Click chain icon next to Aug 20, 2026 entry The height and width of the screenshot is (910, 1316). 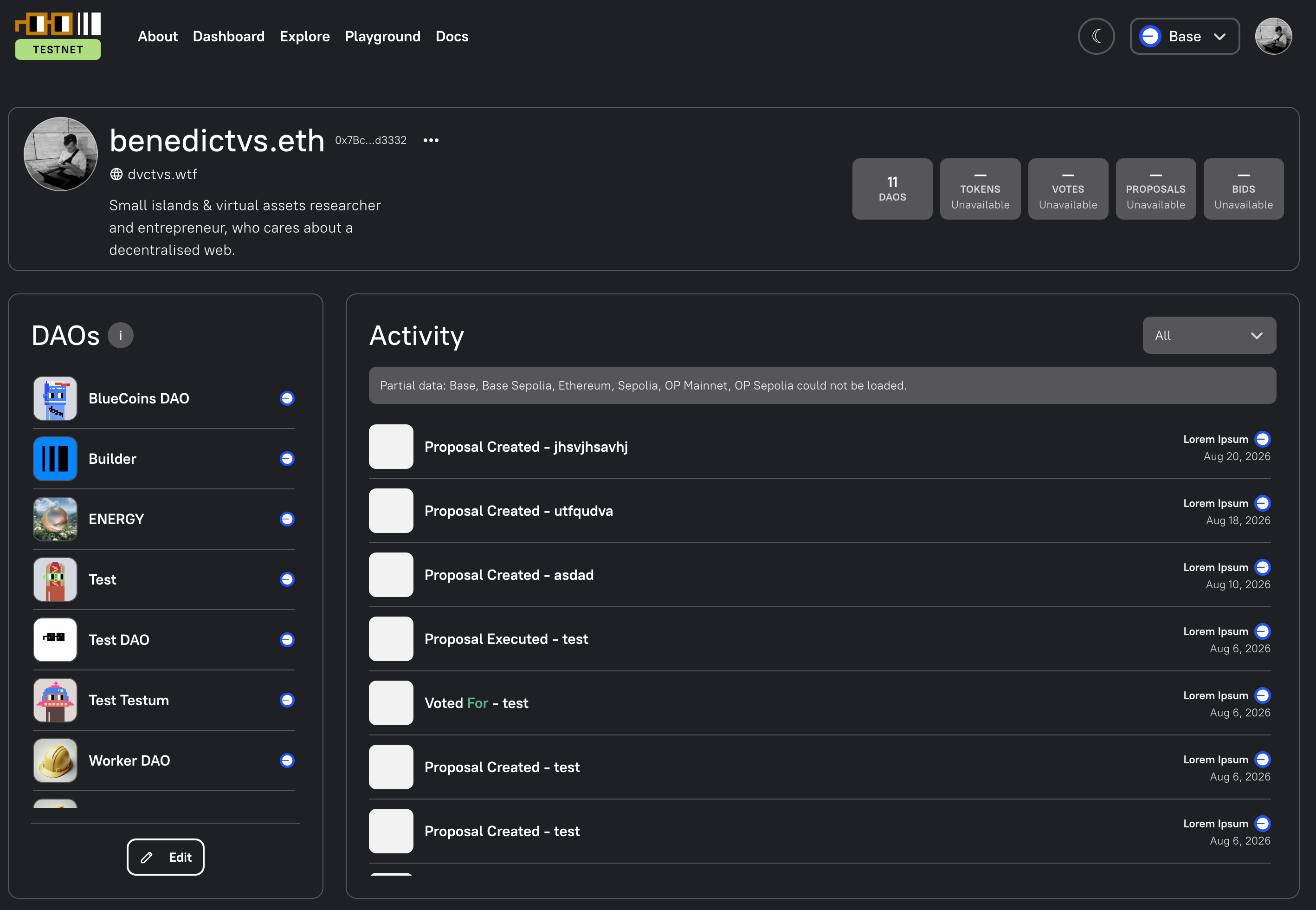(x=1263, y=439)
